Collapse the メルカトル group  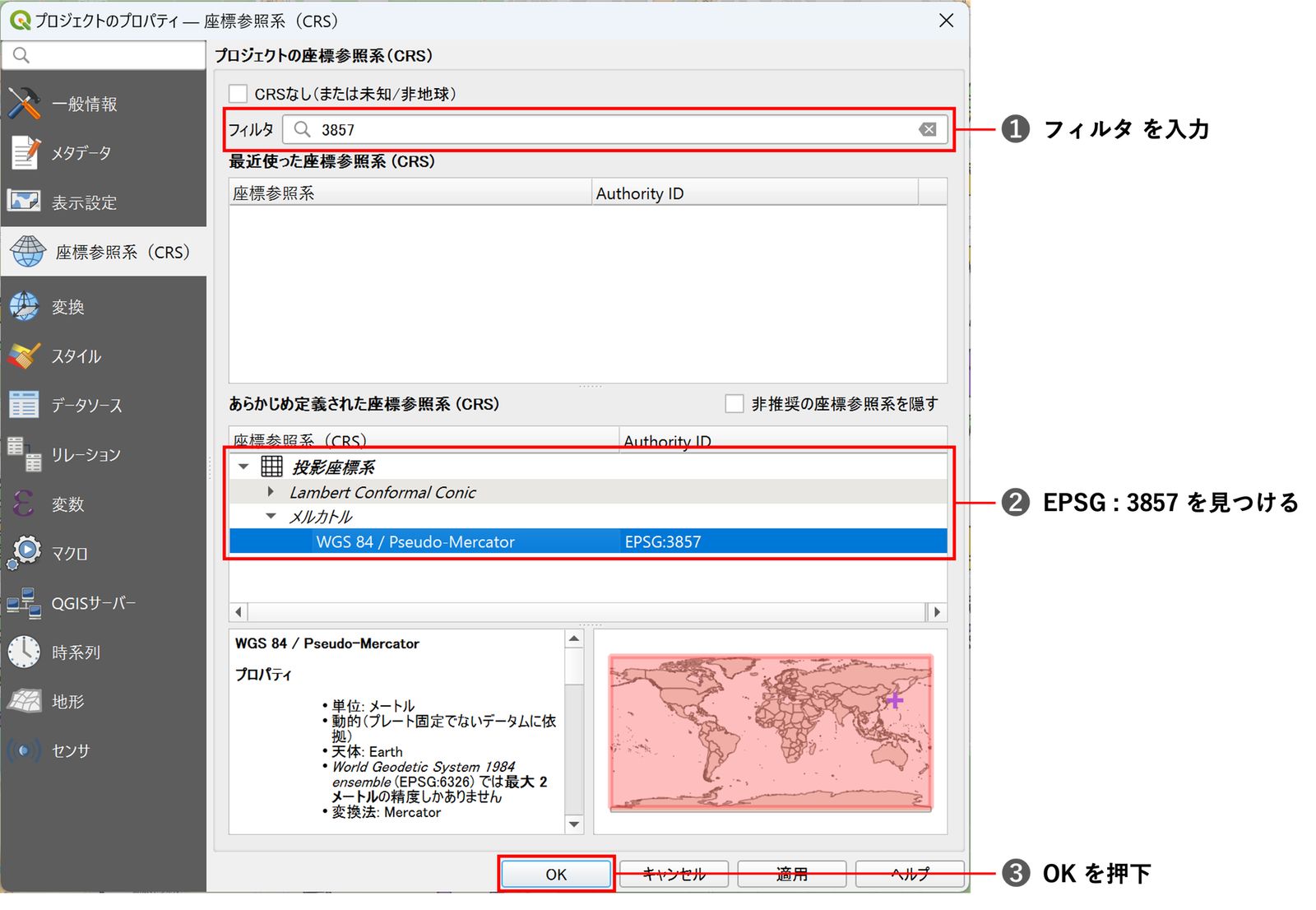271,516
